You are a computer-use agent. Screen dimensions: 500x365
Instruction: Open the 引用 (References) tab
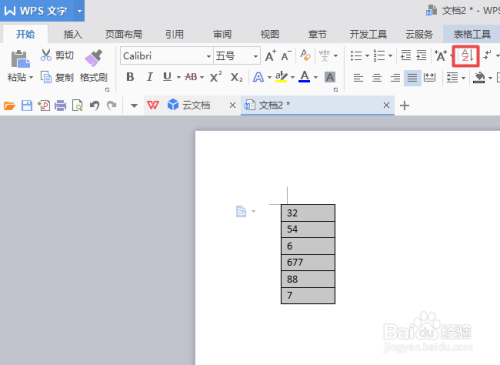[175, 34]
